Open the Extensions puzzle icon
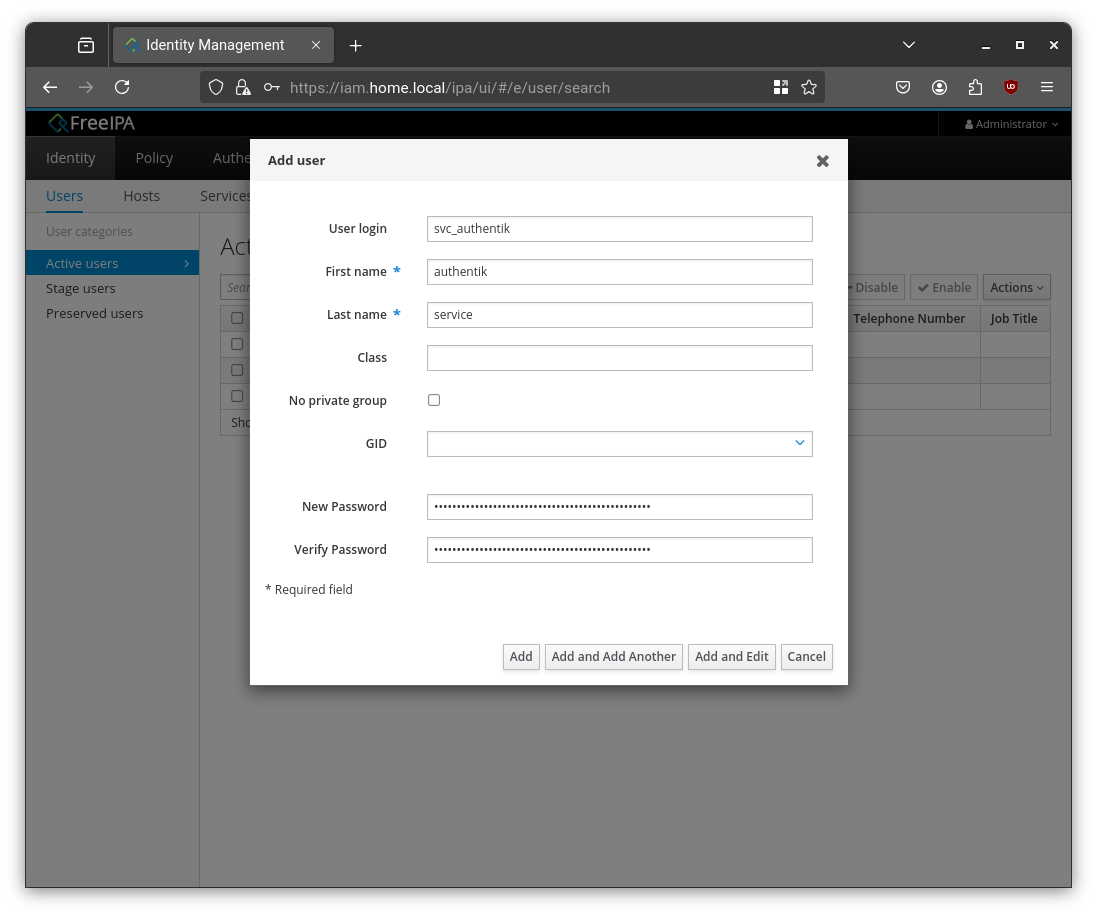 click(x=975, y=87)
